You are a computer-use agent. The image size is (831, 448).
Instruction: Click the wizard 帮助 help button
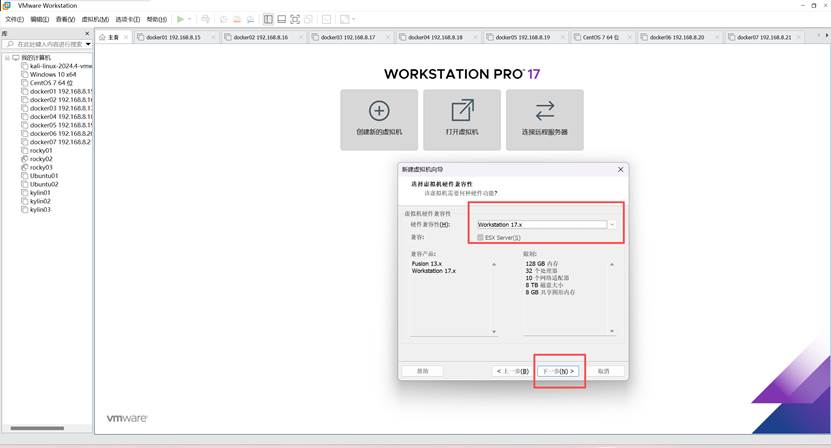(x=422, y=371)
